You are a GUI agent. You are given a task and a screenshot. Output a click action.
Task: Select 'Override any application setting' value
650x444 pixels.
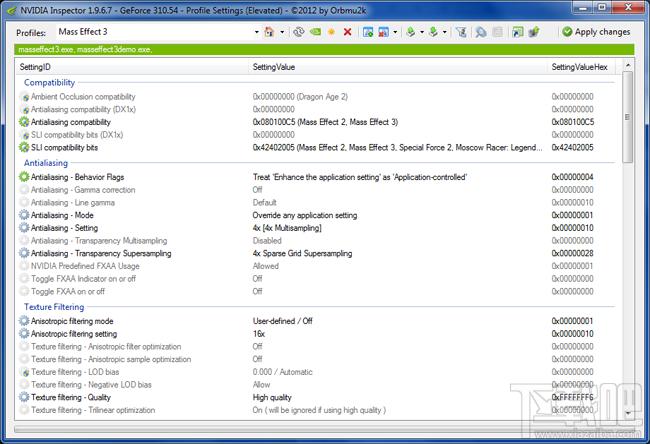tap(305, 215)
